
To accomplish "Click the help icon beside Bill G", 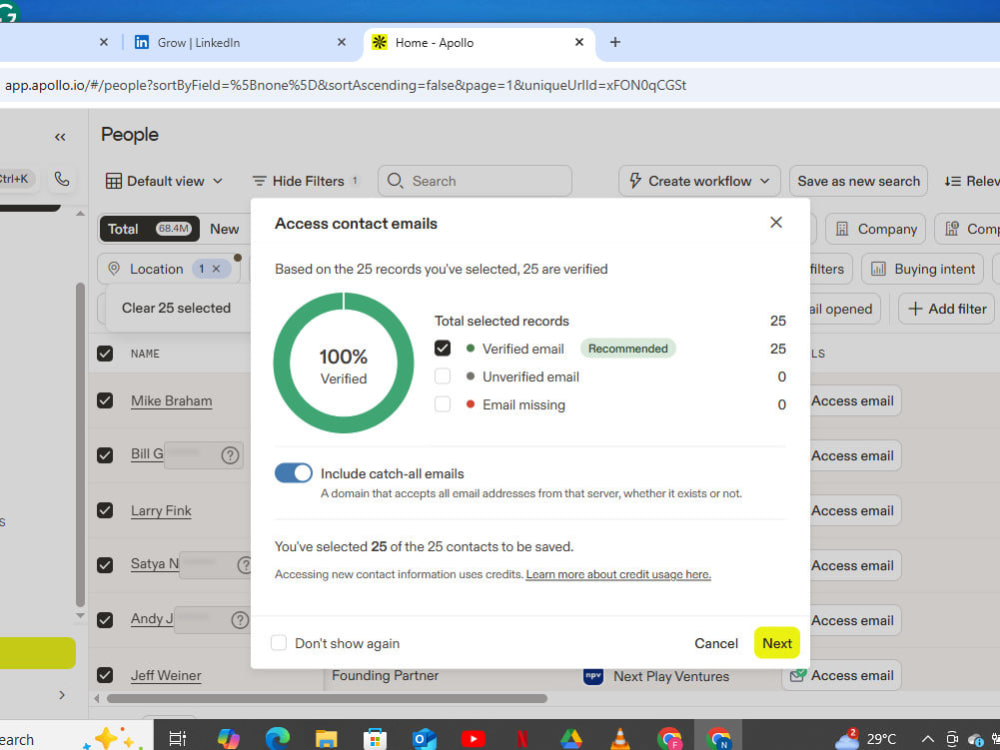I will (230, 455).
